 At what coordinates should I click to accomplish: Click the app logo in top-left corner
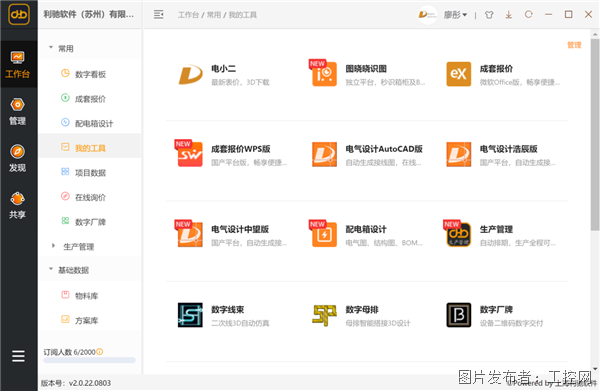(19, 15)
